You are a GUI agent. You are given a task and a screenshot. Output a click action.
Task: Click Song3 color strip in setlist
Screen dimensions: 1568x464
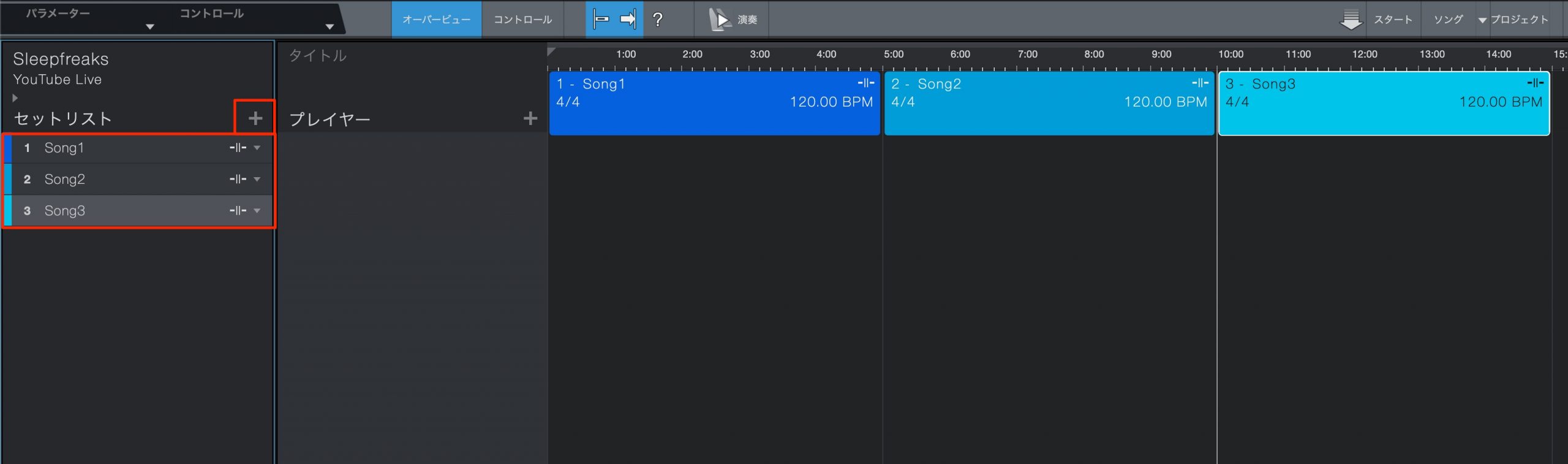[8, 211]
